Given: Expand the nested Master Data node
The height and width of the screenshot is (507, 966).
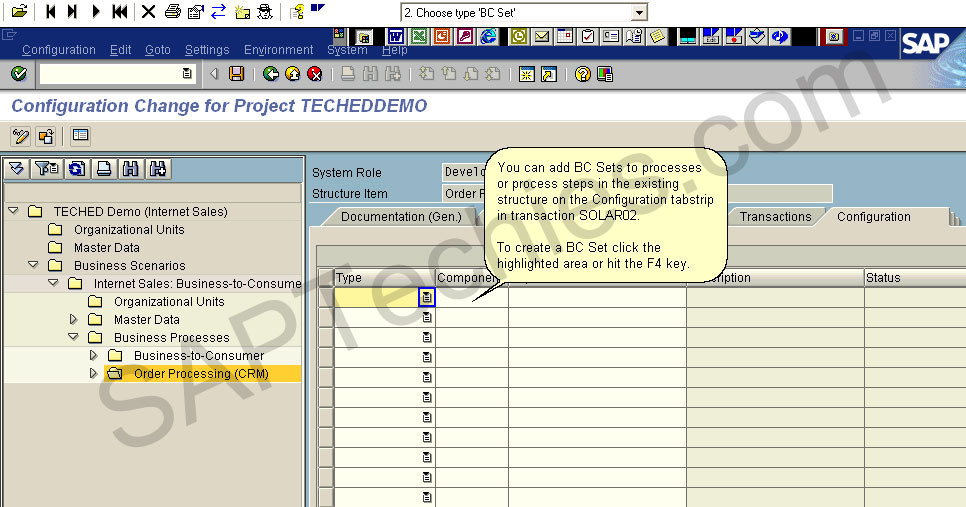Looking at the screenshot, I should 73,320.
